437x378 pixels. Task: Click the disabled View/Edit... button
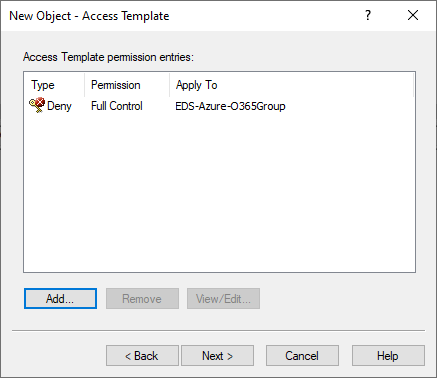[x=223, y=298]
